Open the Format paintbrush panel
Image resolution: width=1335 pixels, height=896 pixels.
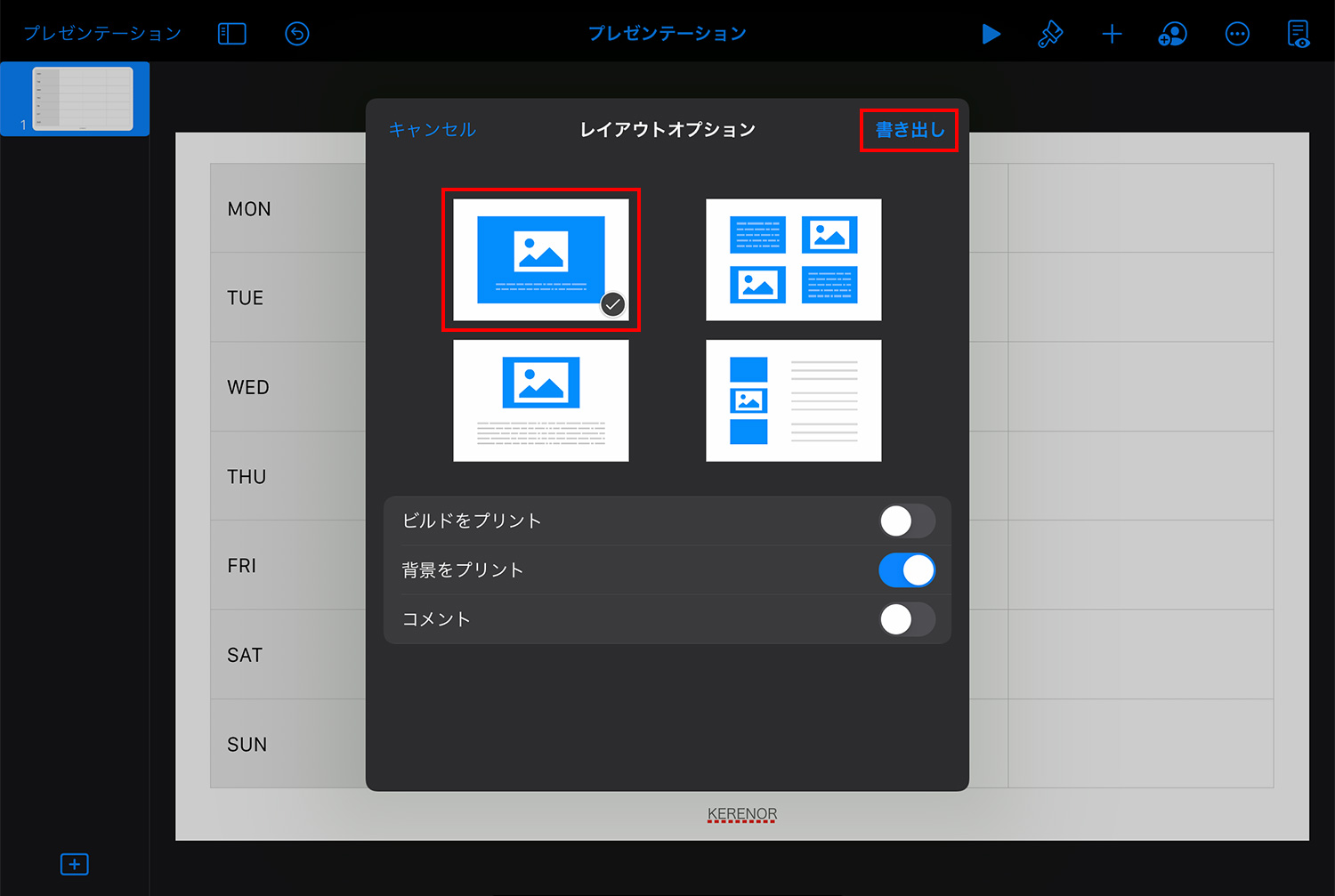[x=1050, y=34]
